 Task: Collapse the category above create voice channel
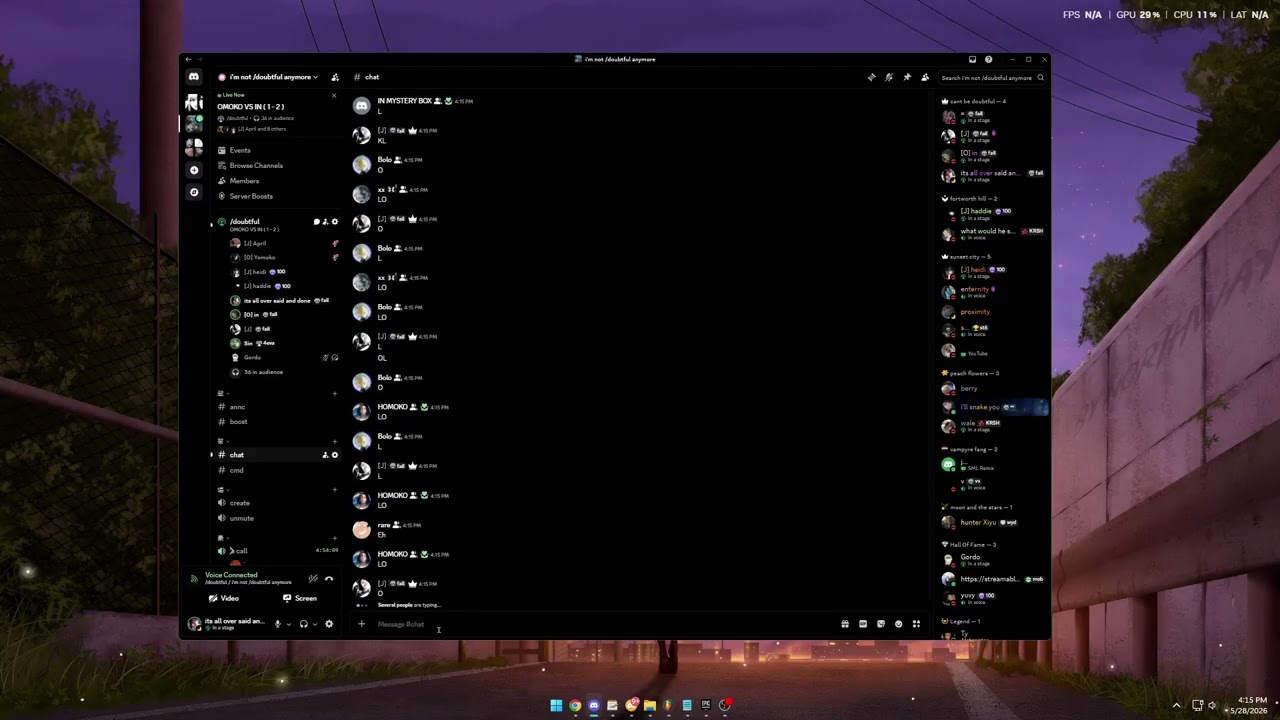[222, 489]
